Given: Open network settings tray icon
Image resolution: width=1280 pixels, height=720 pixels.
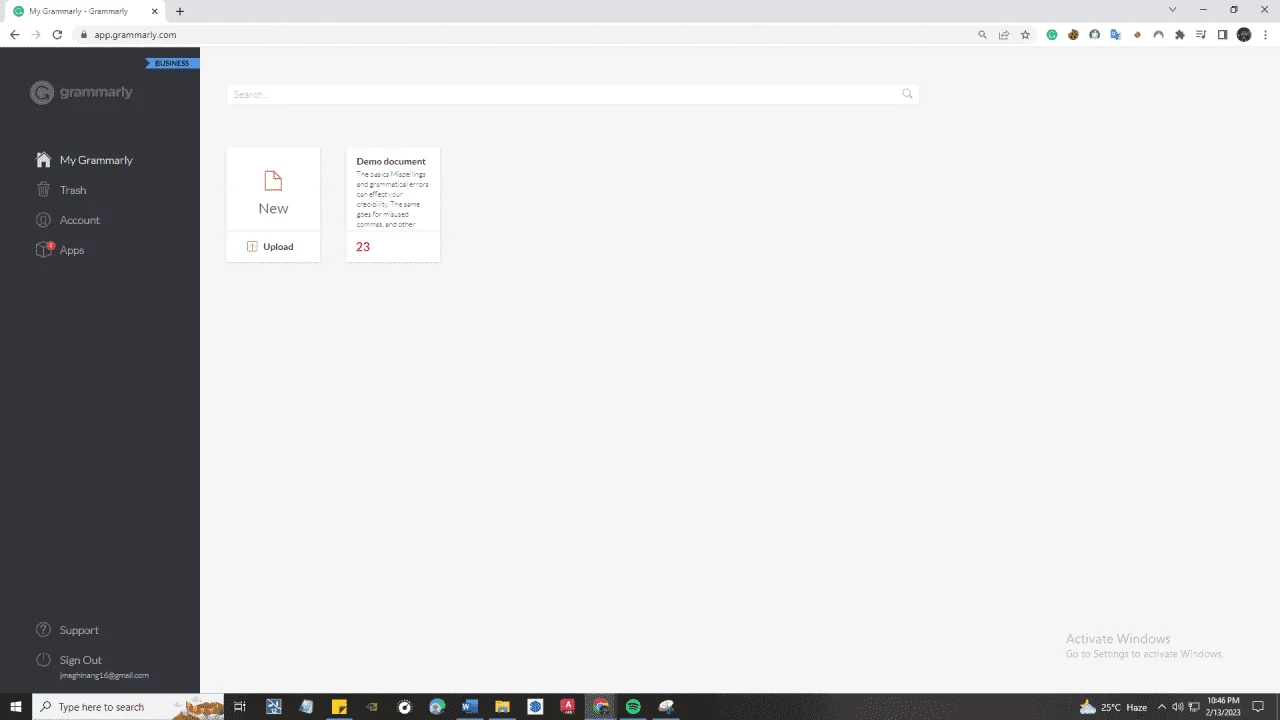Looking at the screenshot, I should point(1192,707).
